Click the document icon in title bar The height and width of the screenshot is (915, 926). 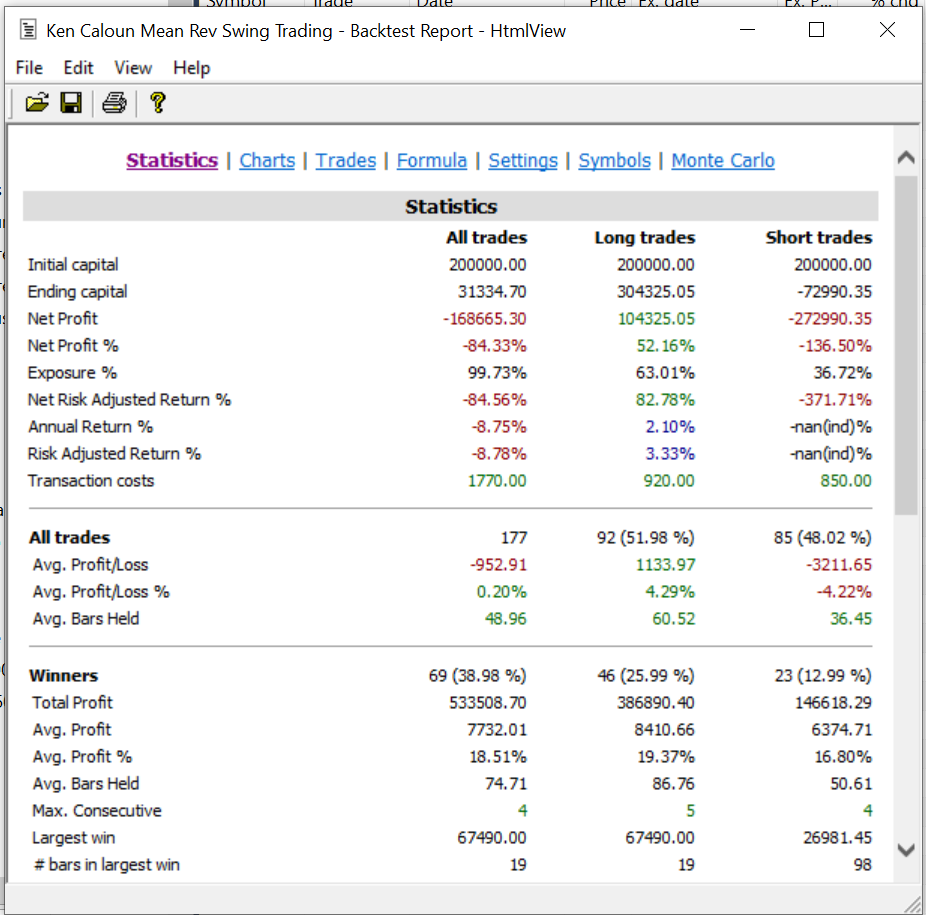(x=29, y=31)
